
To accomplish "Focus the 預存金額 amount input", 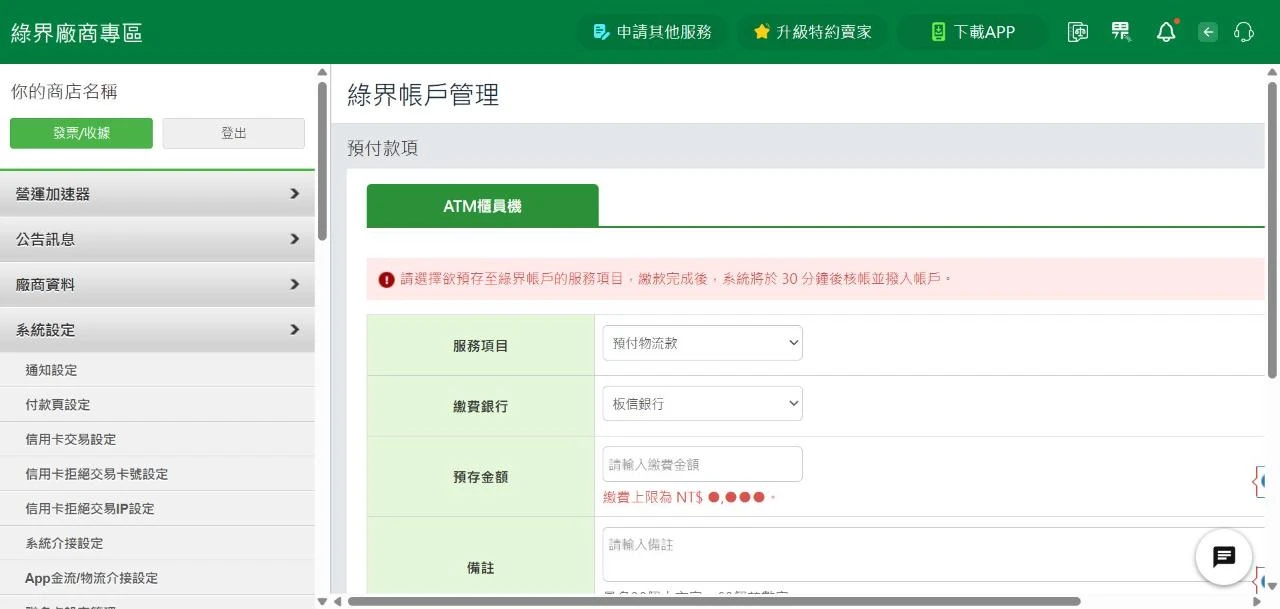I will (x=702, y=464).
